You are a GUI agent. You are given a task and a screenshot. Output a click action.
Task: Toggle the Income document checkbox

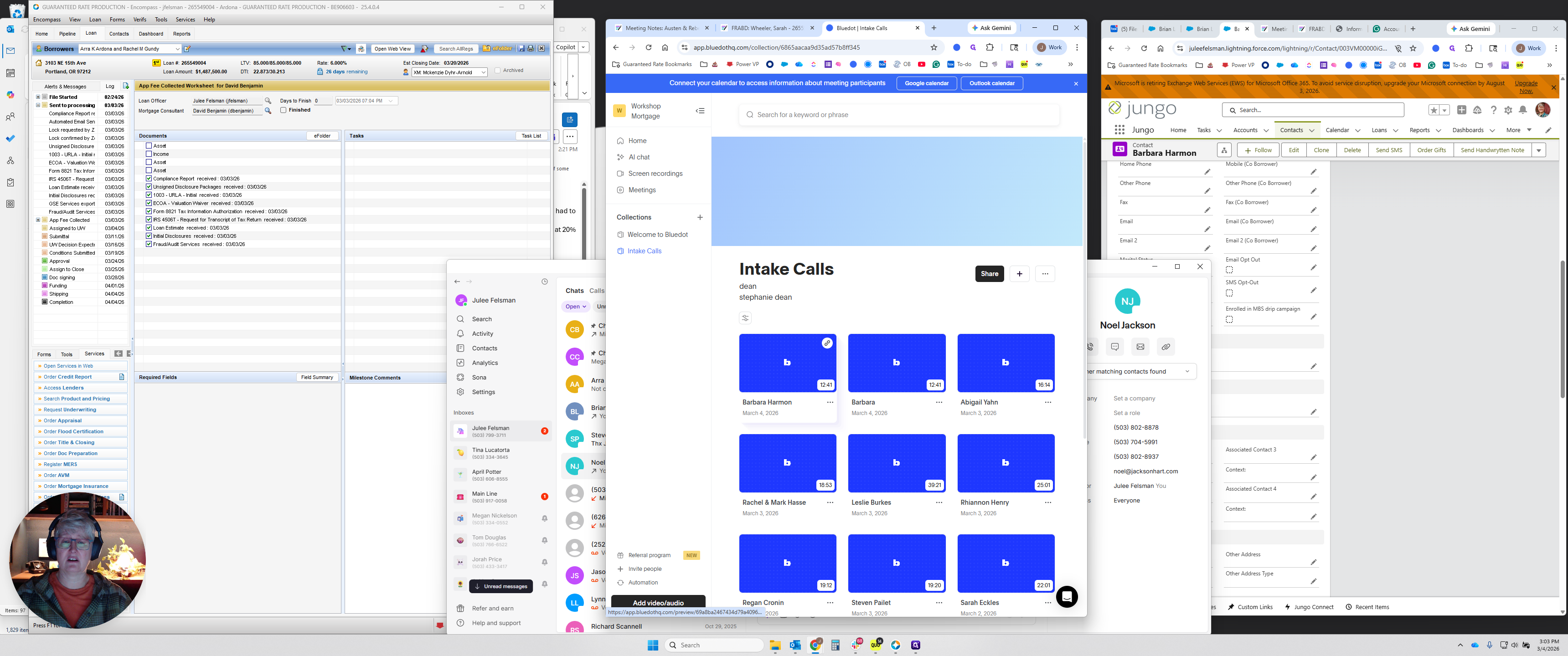click(x=149, y=154)
